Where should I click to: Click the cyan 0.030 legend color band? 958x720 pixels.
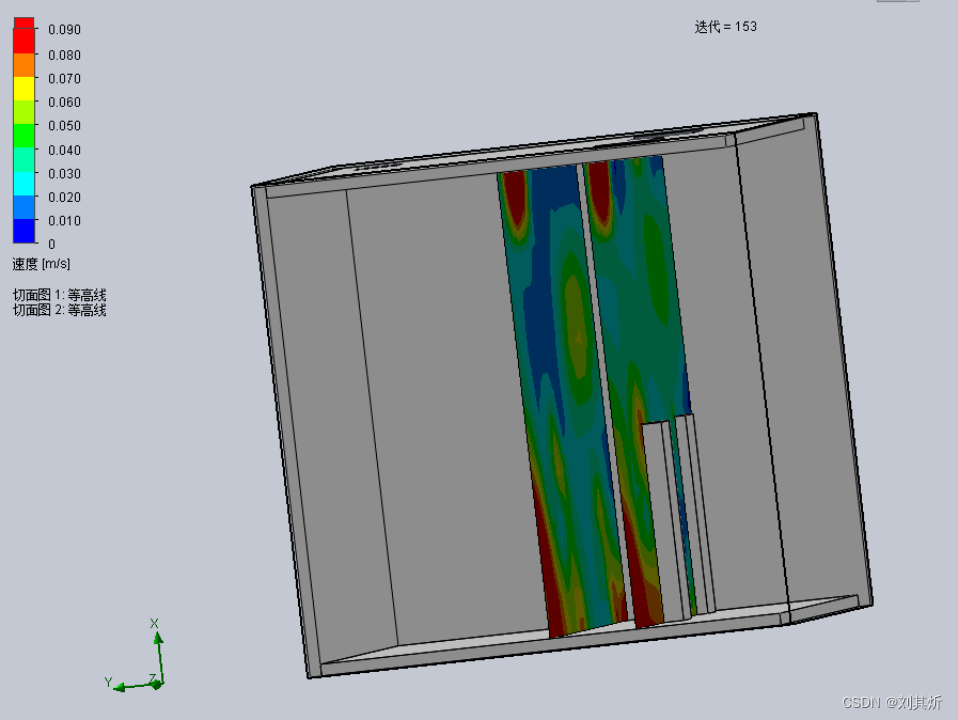click(24, 183)
